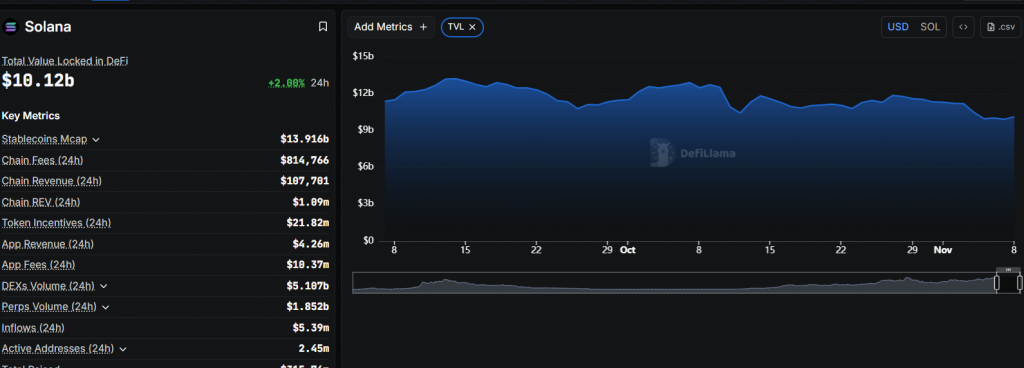This screenshot has width=1024, height=368.
Task: Click the right range slider handle
Action: 1019,283
